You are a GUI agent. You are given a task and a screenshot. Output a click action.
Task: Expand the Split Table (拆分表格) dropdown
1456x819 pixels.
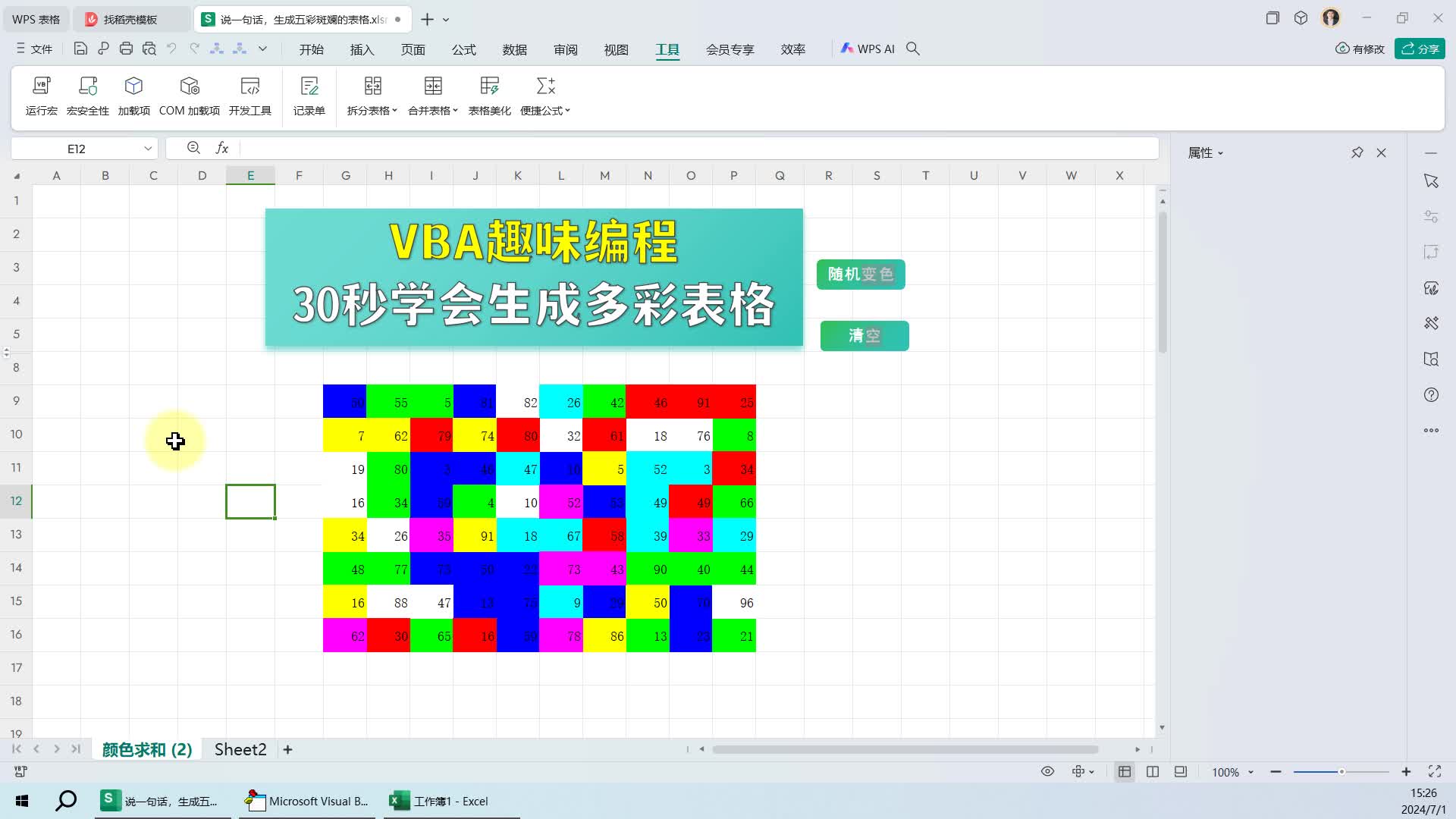(x=372, y=110)
